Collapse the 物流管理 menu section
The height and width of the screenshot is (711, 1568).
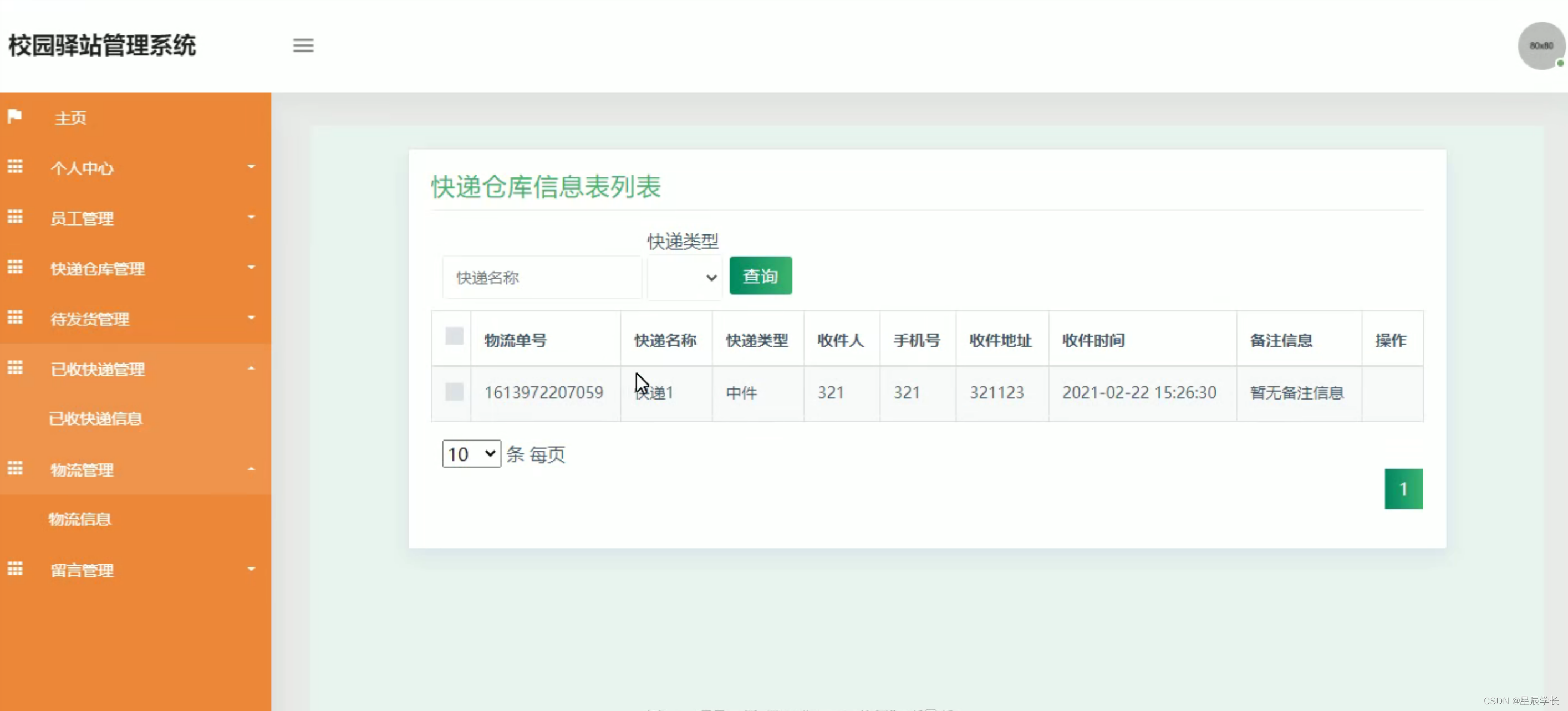(x=251, y=468)
